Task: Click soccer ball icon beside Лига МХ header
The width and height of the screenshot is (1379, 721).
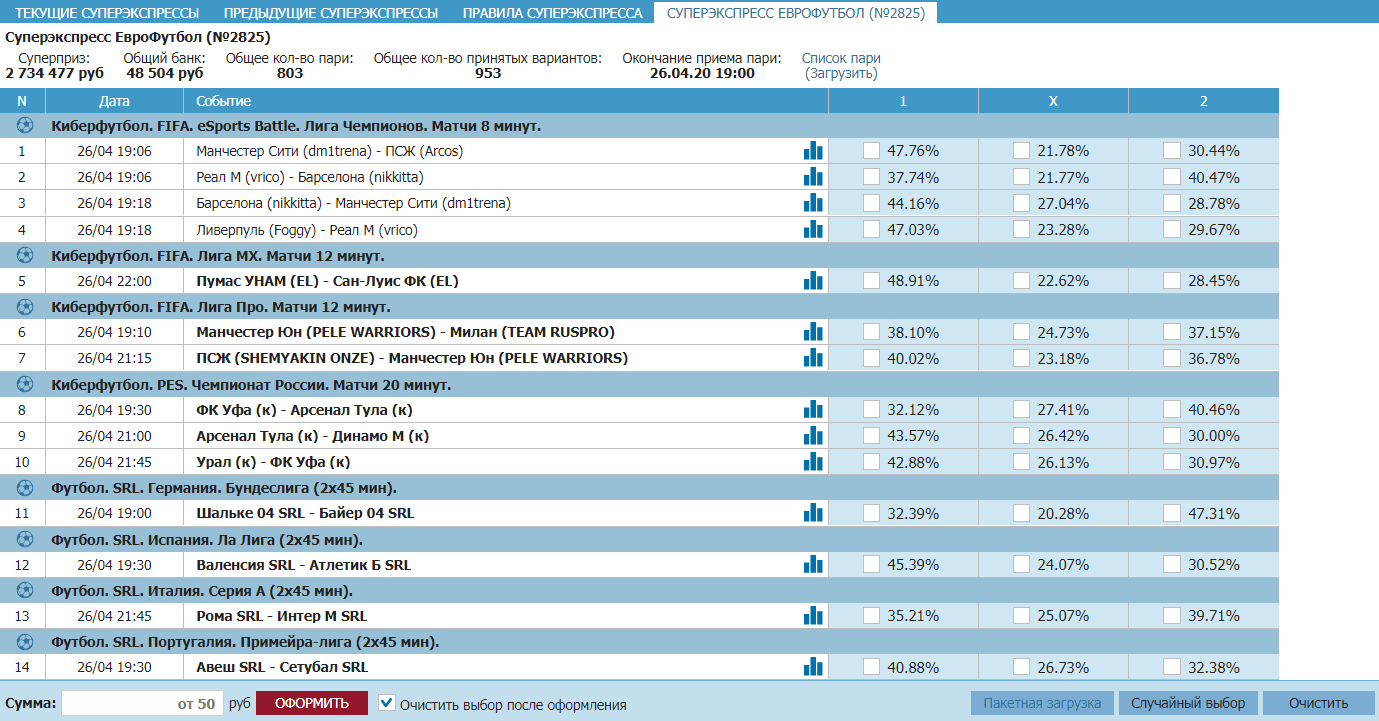Action: [x=25, y=255]
